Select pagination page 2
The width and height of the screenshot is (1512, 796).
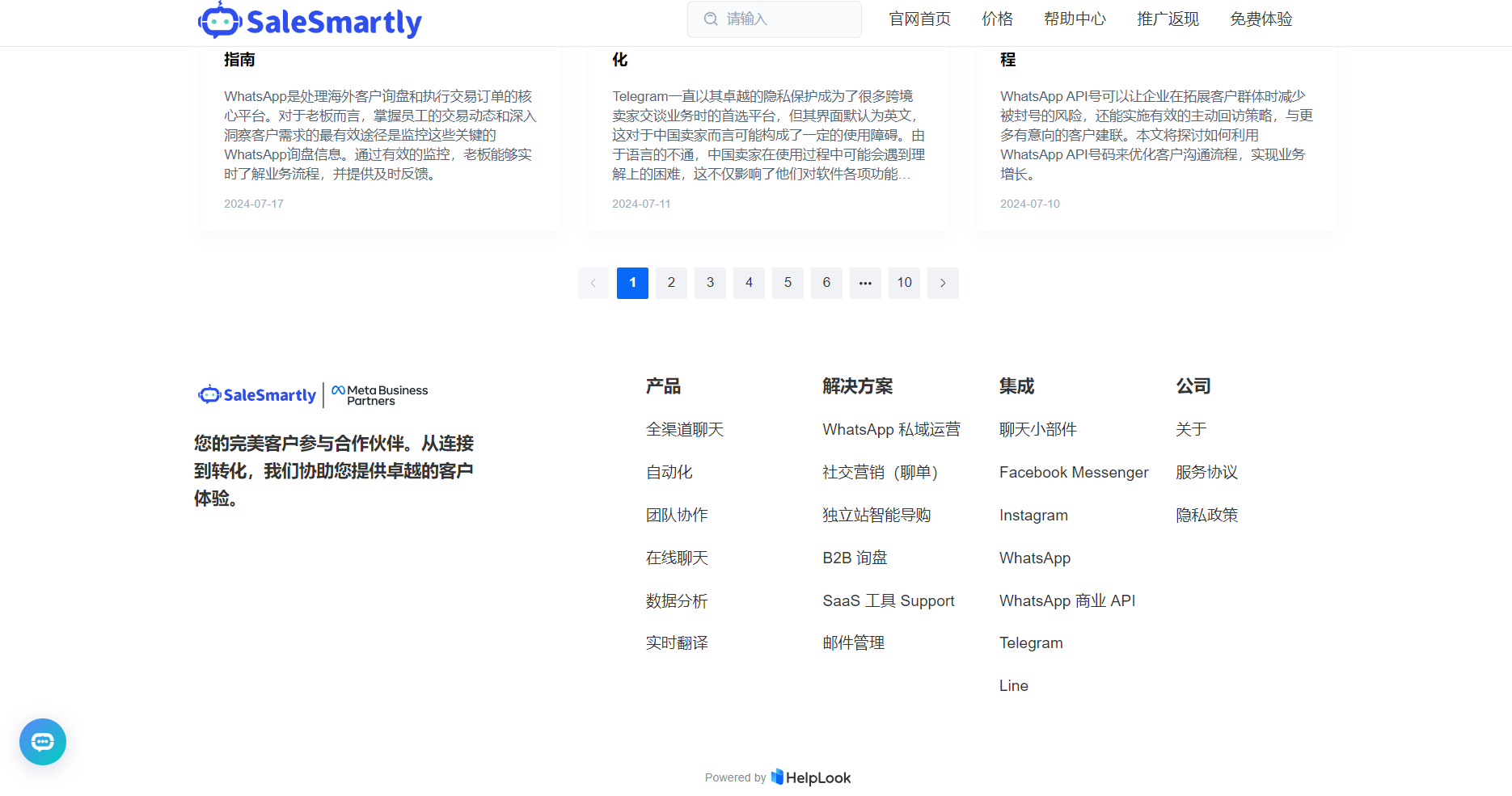pos(671,283)
